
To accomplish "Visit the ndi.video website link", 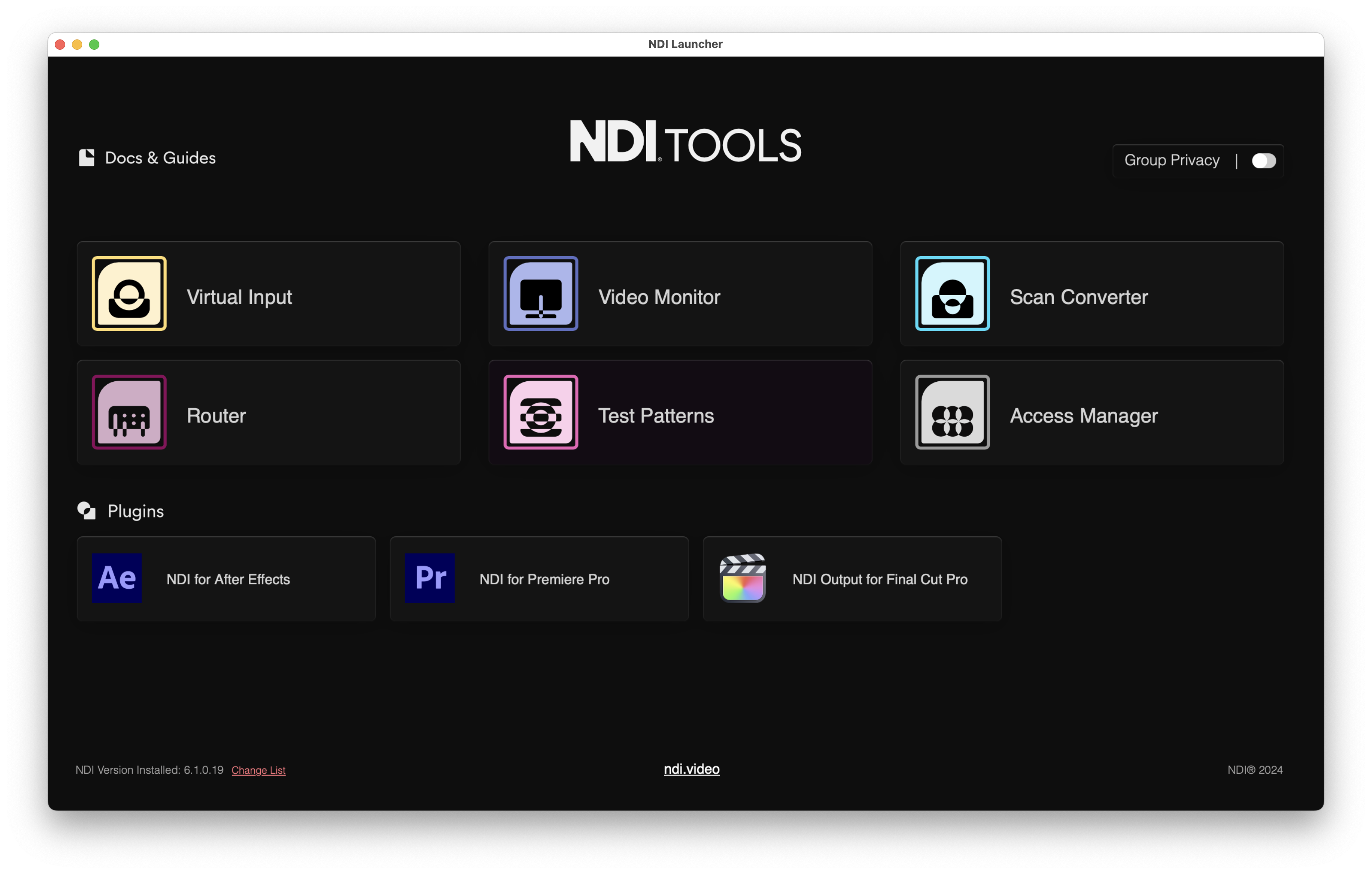I will (692, 769).
